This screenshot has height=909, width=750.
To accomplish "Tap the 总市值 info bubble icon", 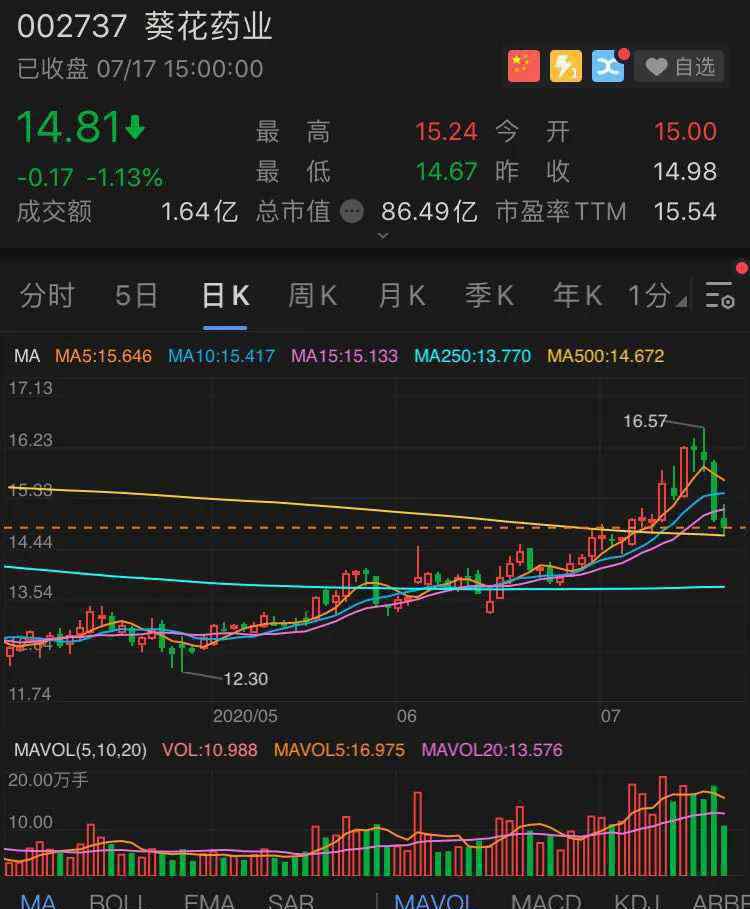I will coord(352,212).
